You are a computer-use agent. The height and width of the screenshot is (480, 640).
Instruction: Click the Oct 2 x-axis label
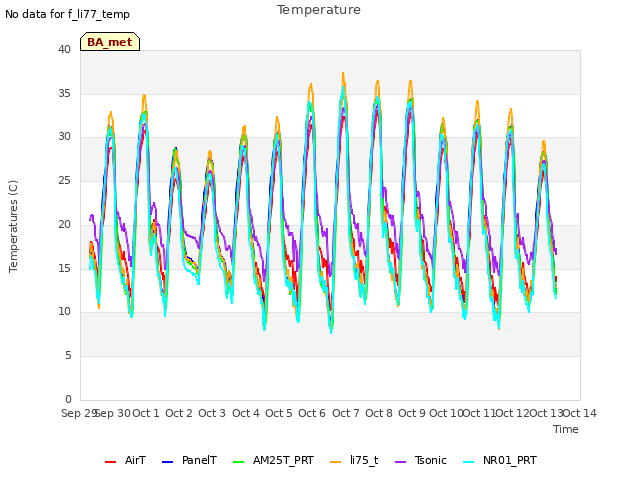pos(179,413)
